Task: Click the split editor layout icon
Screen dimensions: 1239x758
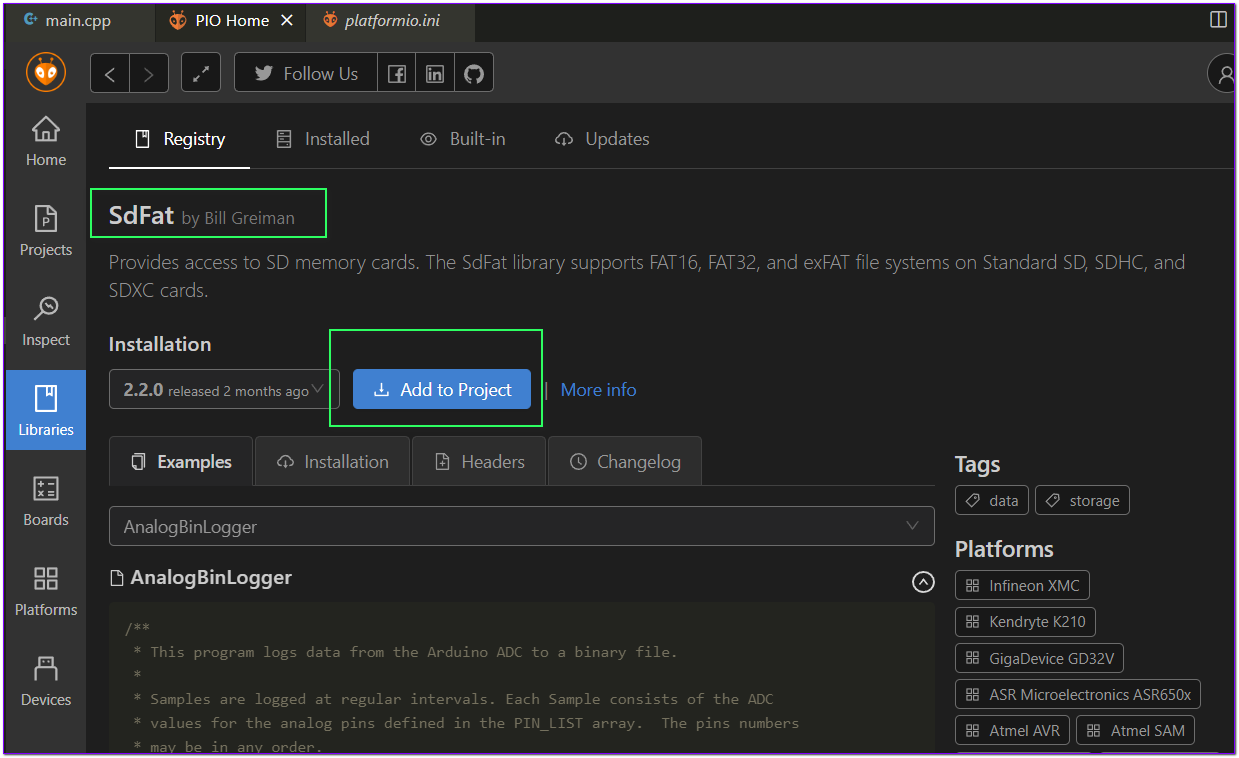Action: pyautogui.click(x=1218, y=20)
